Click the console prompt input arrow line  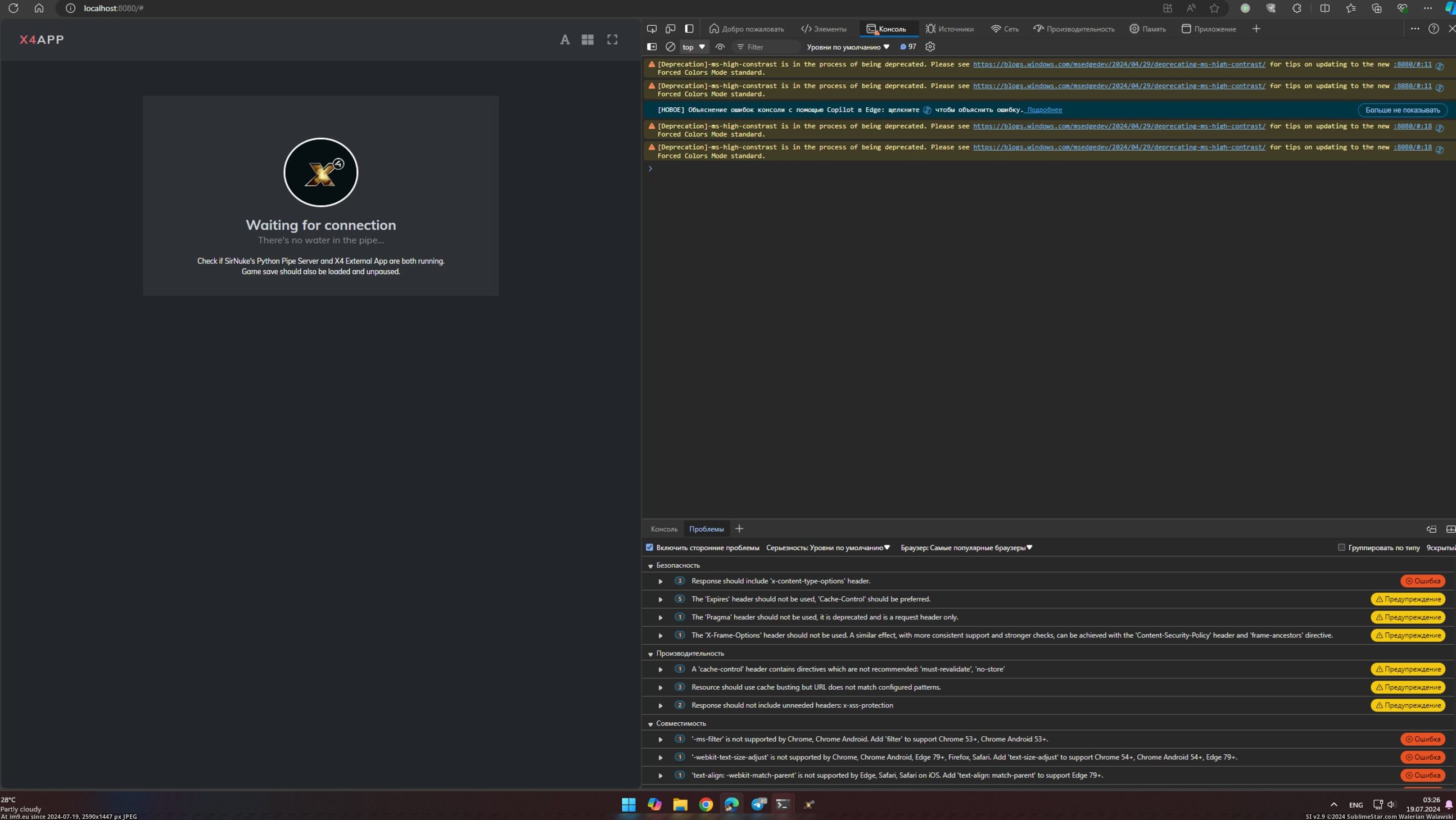[x=1048, y=169]
